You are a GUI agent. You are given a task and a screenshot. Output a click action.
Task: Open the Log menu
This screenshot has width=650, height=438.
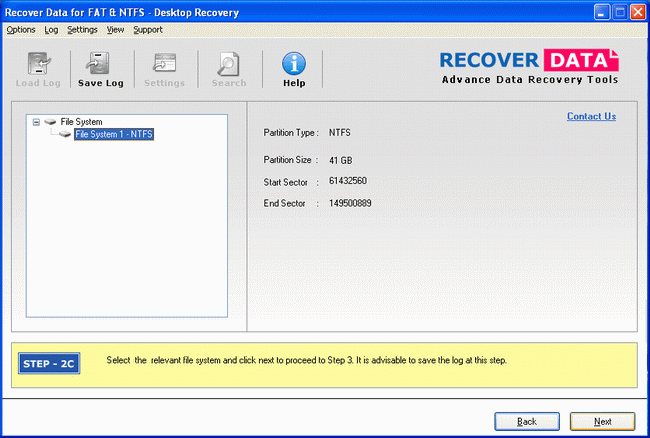[x=51, y=30]
